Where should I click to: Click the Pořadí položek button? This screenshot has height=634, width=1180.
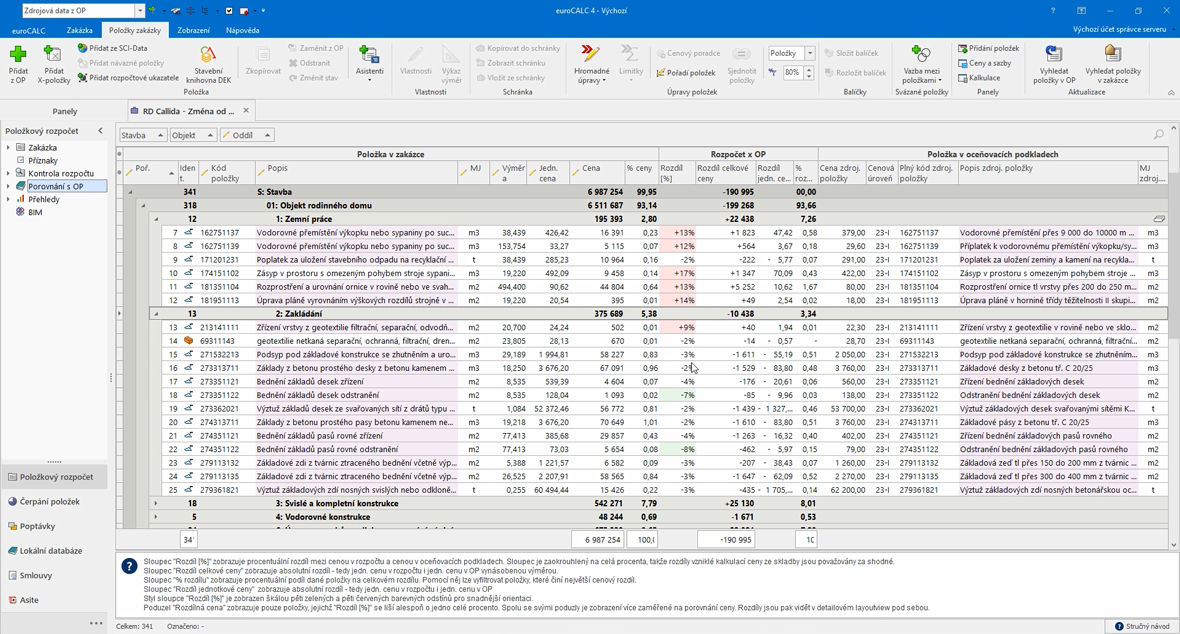pyautogui.click(x=686, y=73)
